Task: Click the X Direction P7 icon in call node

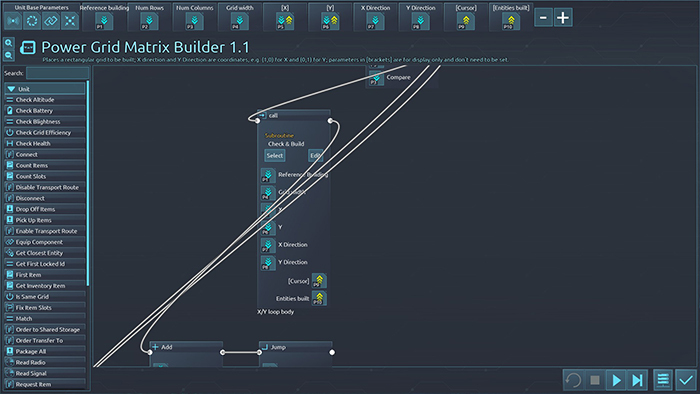Action: (268, 245)
